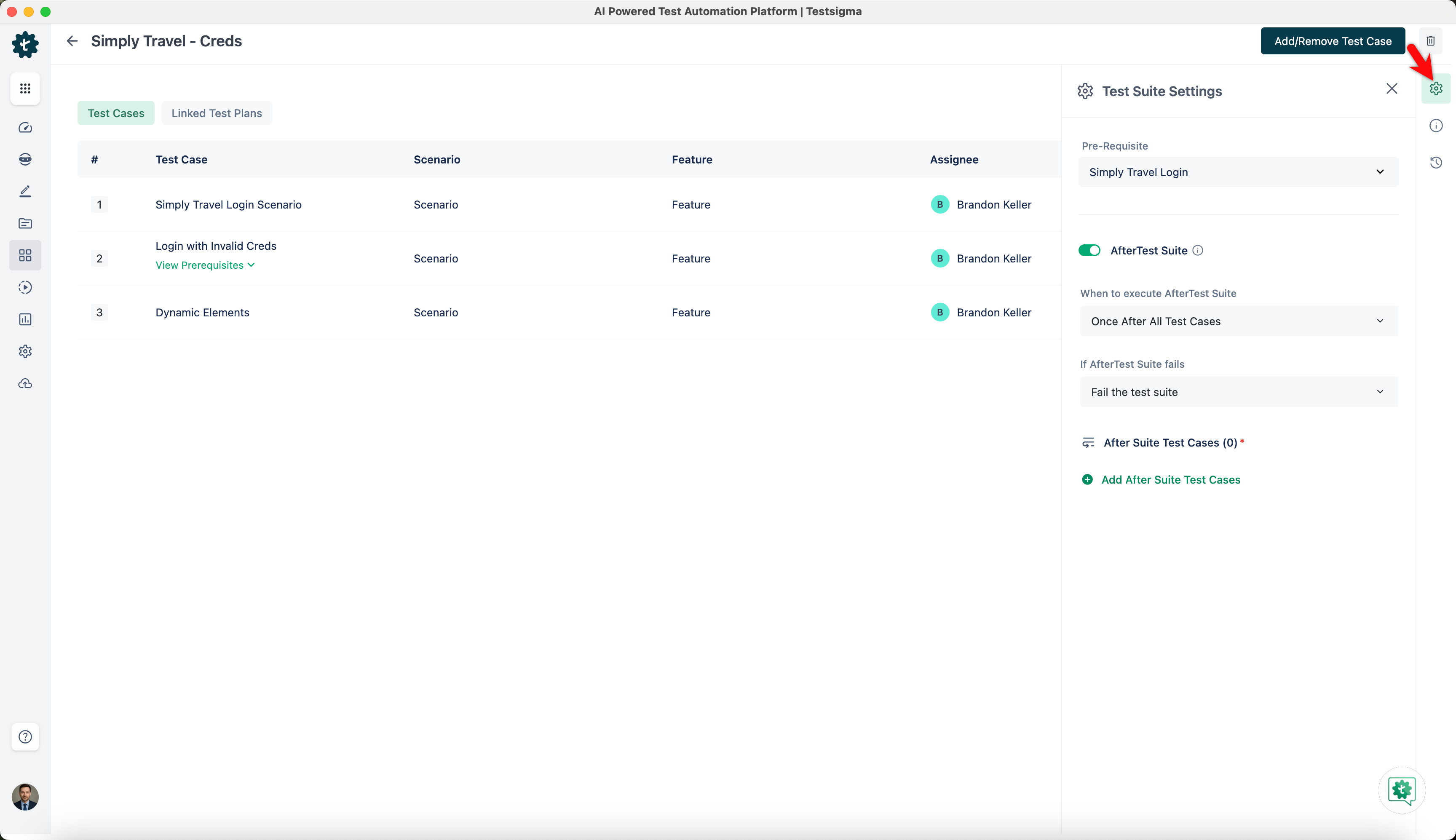View suite info via the info icon
The width and height of the screenshot is (1456, 840).
pos(1436,125)
